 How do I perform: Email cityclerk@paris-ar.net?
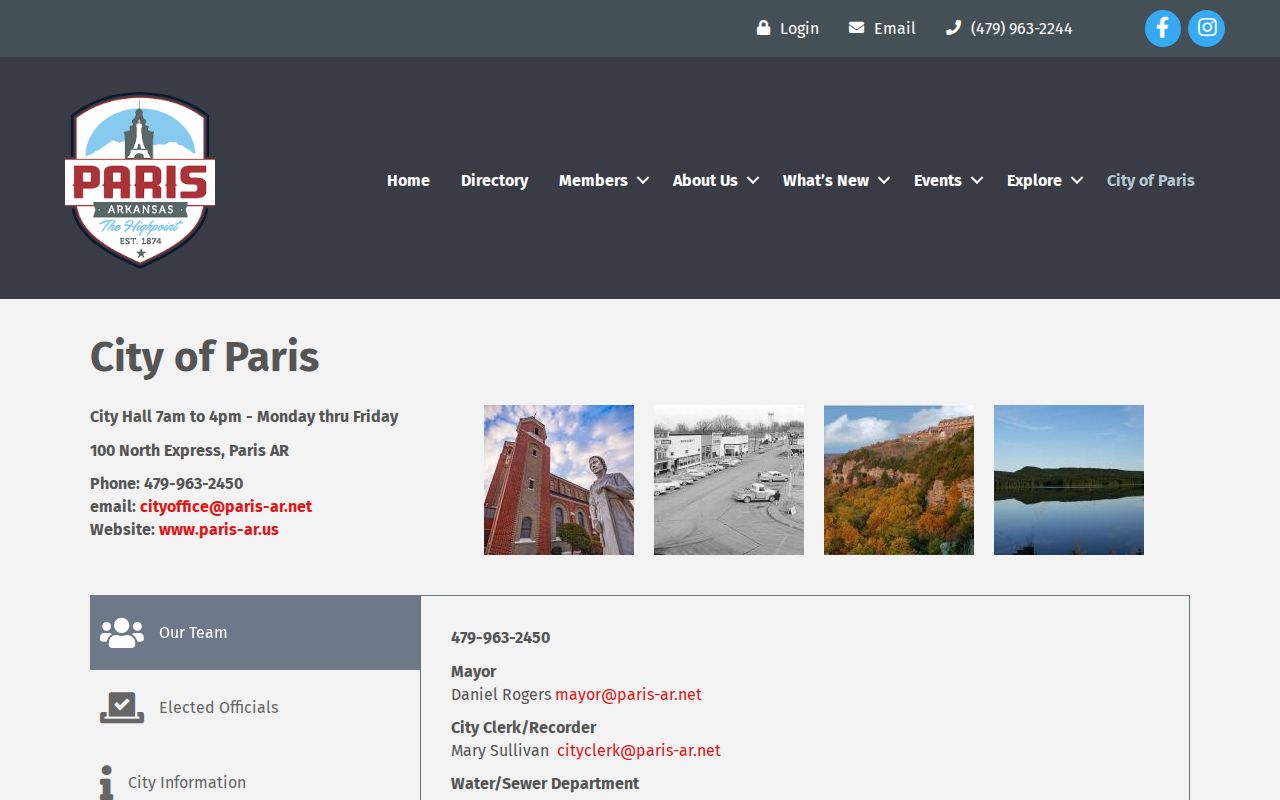click(x=639, y=750)
